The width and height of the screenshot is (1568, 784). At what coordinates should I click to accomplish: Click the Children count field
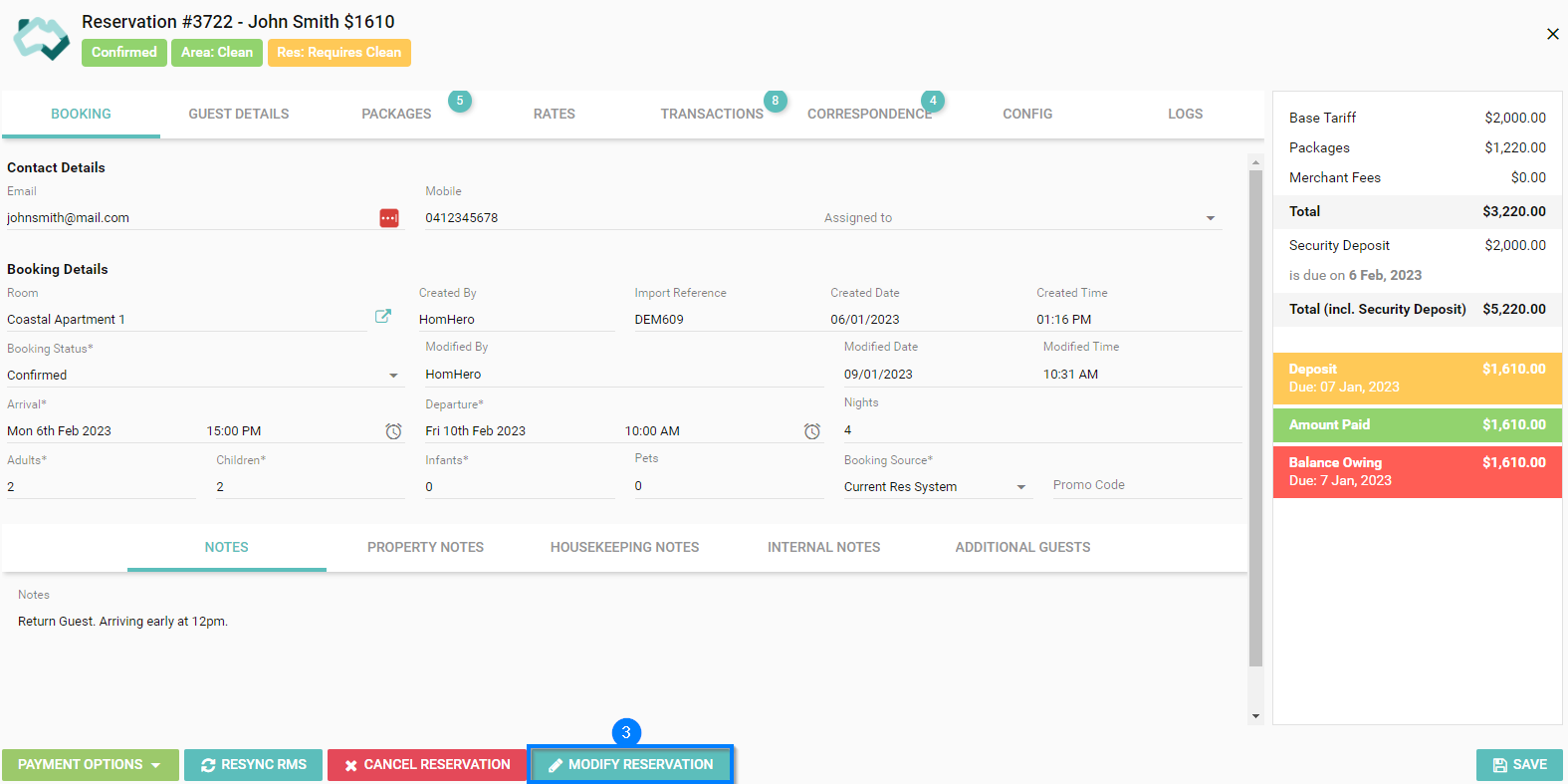pos(311,487)
